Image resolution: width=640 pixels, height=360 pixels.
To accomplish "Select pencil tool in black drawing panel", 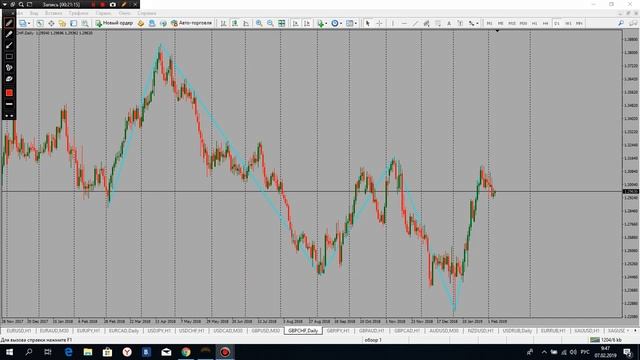I will (9, 23).
